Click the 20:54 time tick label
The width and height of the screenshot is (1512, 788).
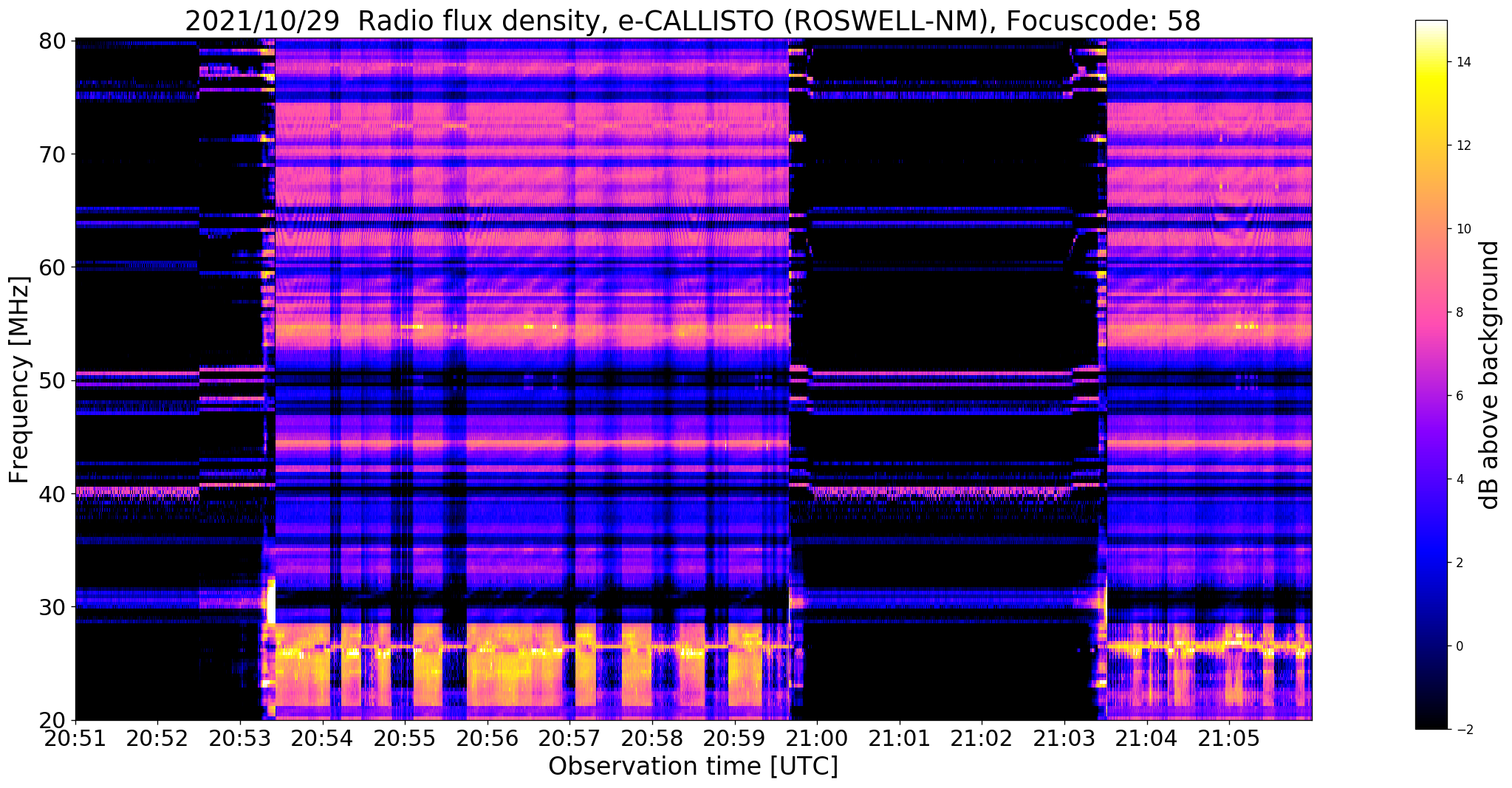[x=322, y=738]
